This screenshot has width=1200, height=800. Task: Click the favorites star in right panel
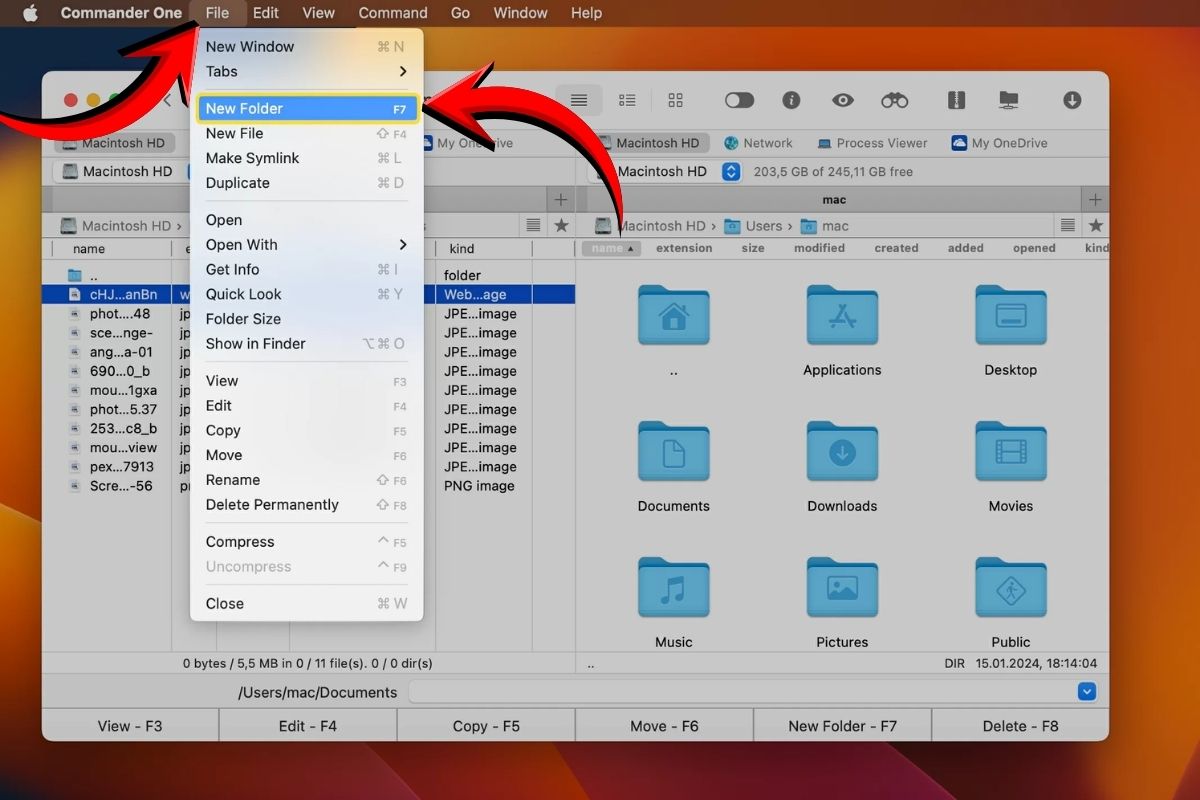[x=1096, y=226]
